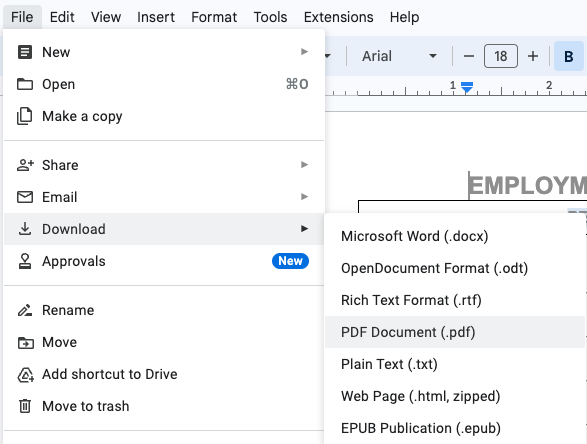
Task: Click the Rename pencil icon
Action: 25,310
